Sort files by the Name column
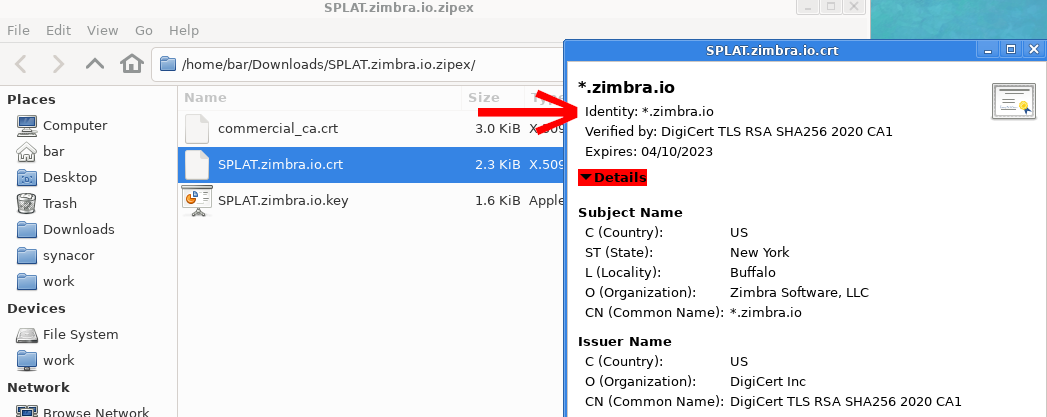 319,97
